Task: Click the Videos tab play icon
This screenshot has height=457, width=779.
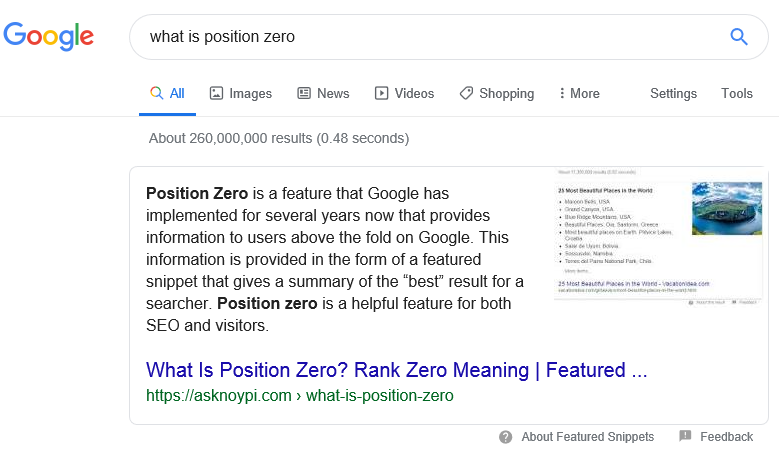Action: 381,93
